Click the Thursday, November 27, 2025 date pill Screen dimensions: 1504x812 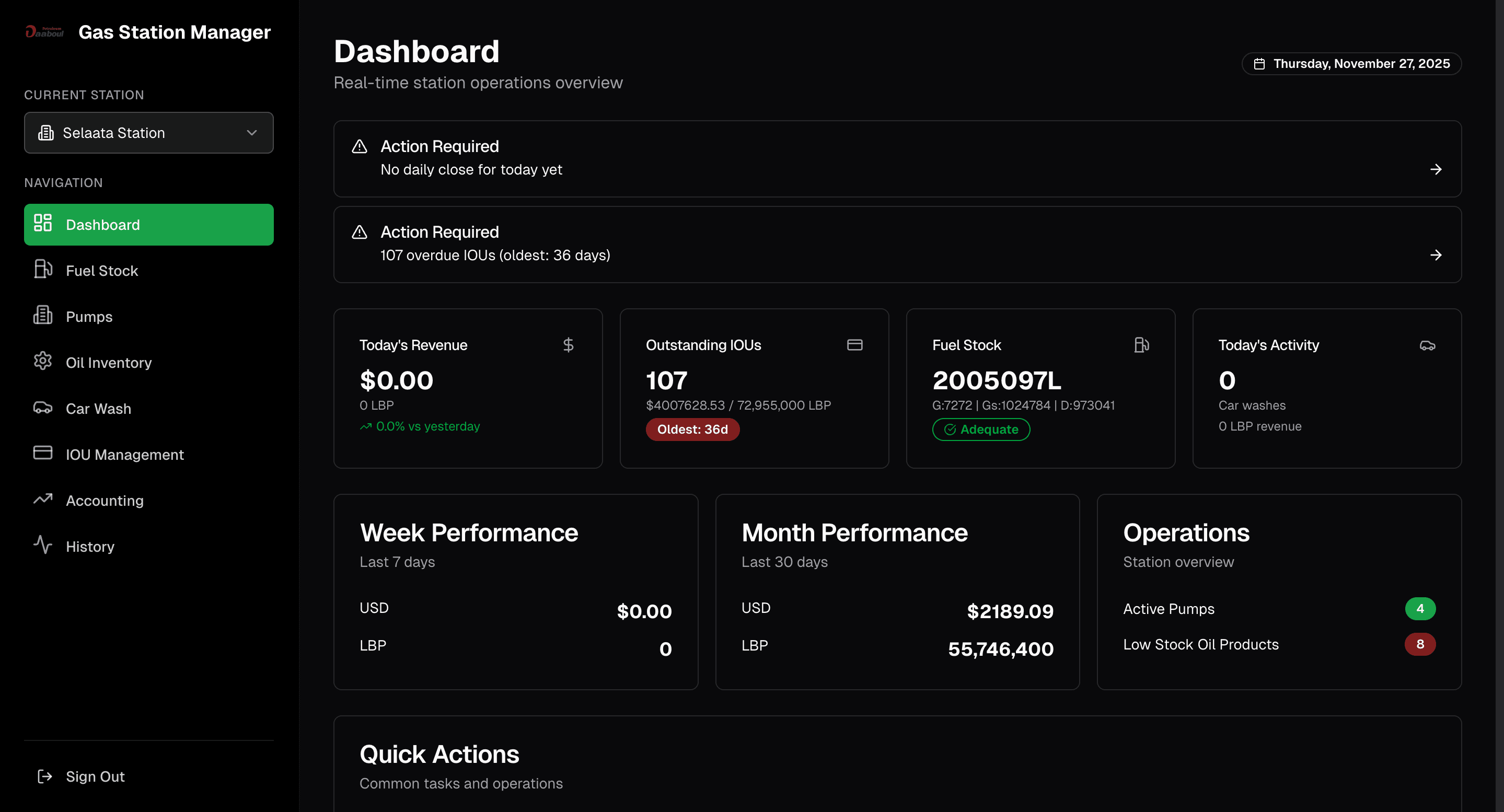point(1351,64)
